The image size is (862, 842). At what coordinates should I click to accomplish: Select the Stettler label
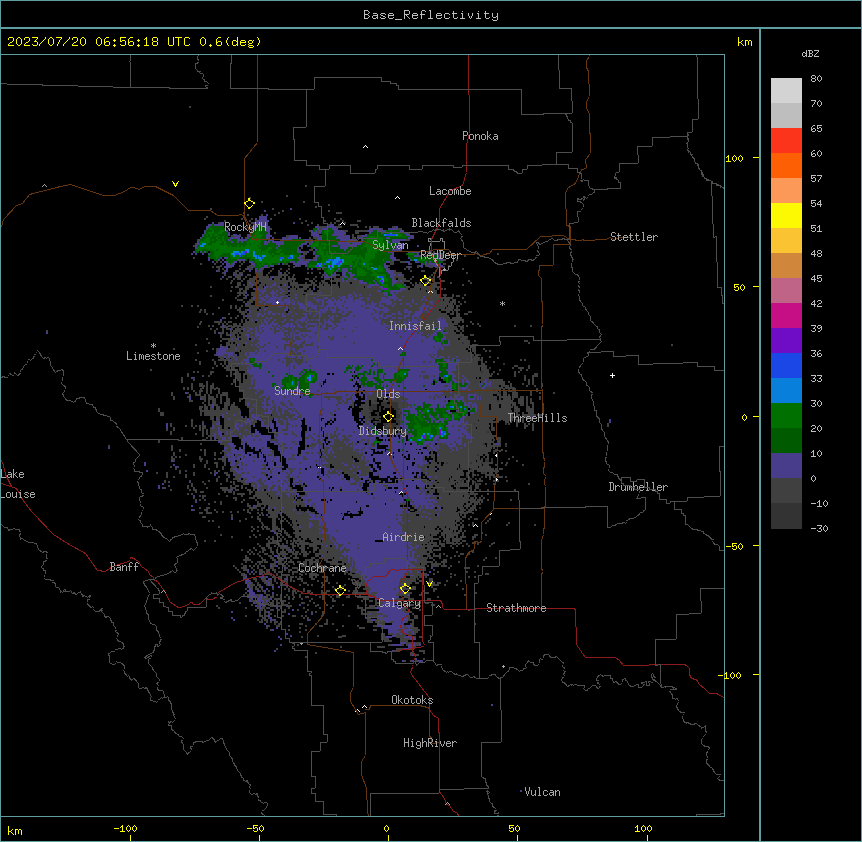[x=634, y=237]
